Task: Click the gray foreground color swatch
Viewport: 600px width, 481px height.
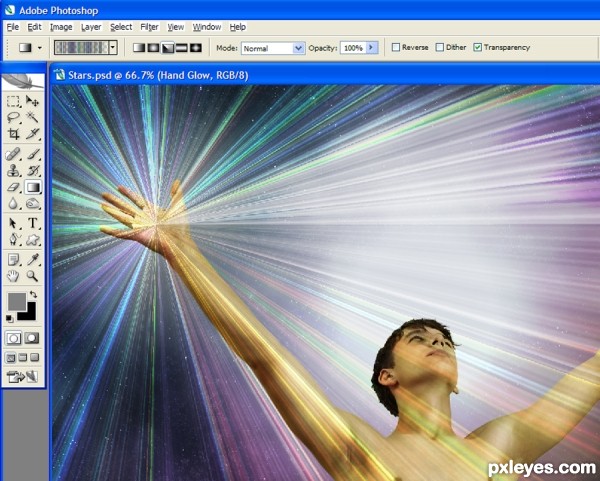Action: click(17, 301)
